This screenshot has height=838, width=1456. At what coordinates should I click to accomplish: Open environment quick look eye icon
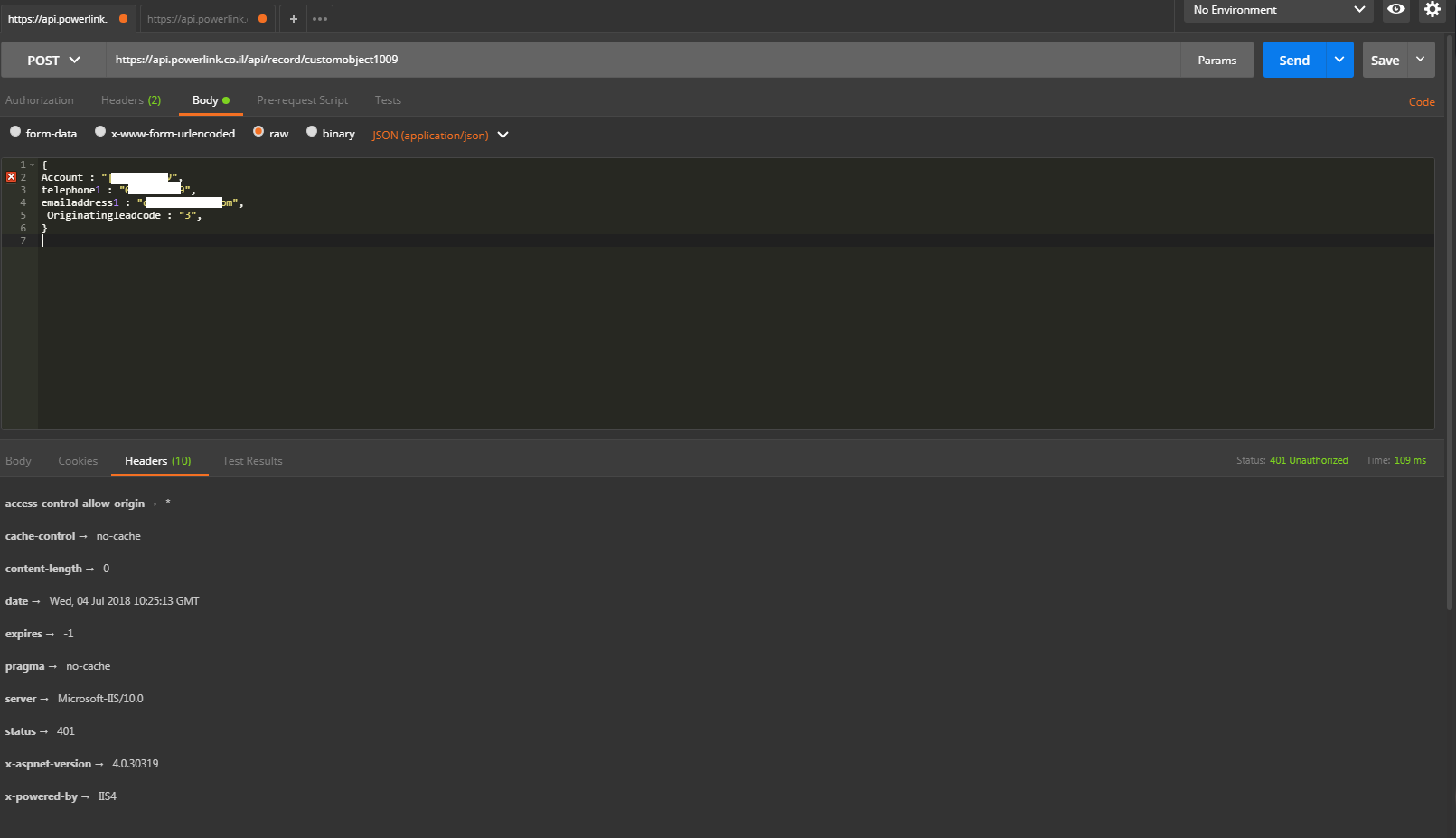click(1396, 10)
